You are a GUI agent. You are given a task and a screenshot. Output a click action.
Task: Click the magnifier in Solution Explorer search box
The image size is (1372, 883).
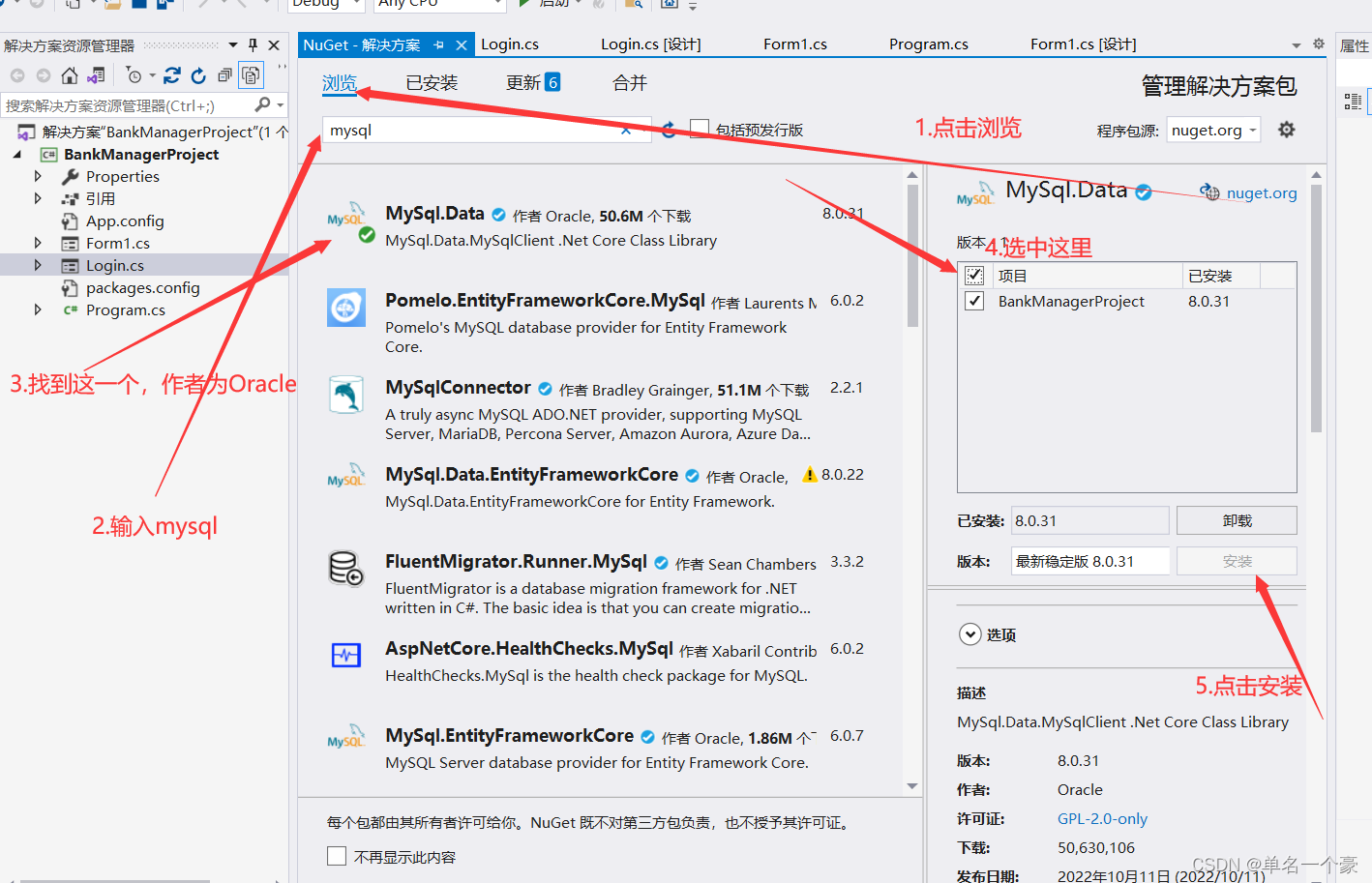click(x=262, y=104)
